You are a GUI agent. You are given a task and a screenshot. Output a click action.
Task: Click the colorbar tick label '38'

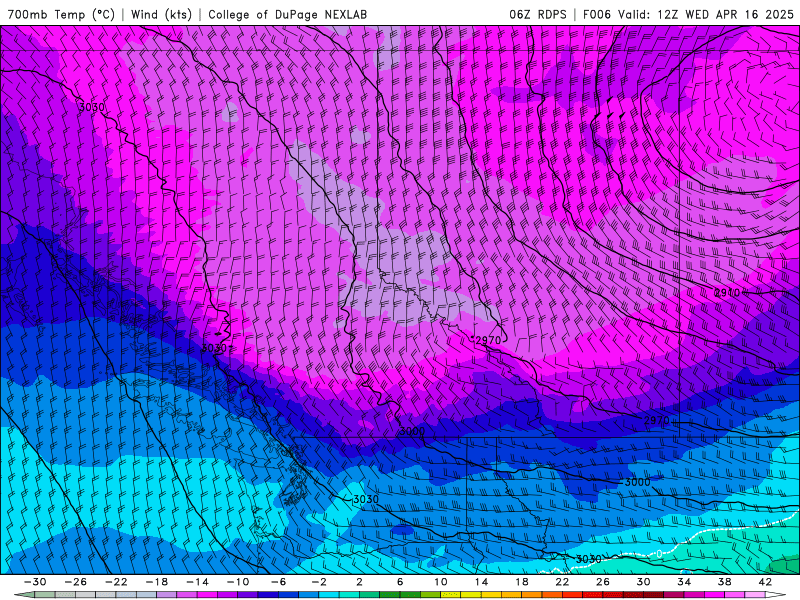click(x=724, y=582)
